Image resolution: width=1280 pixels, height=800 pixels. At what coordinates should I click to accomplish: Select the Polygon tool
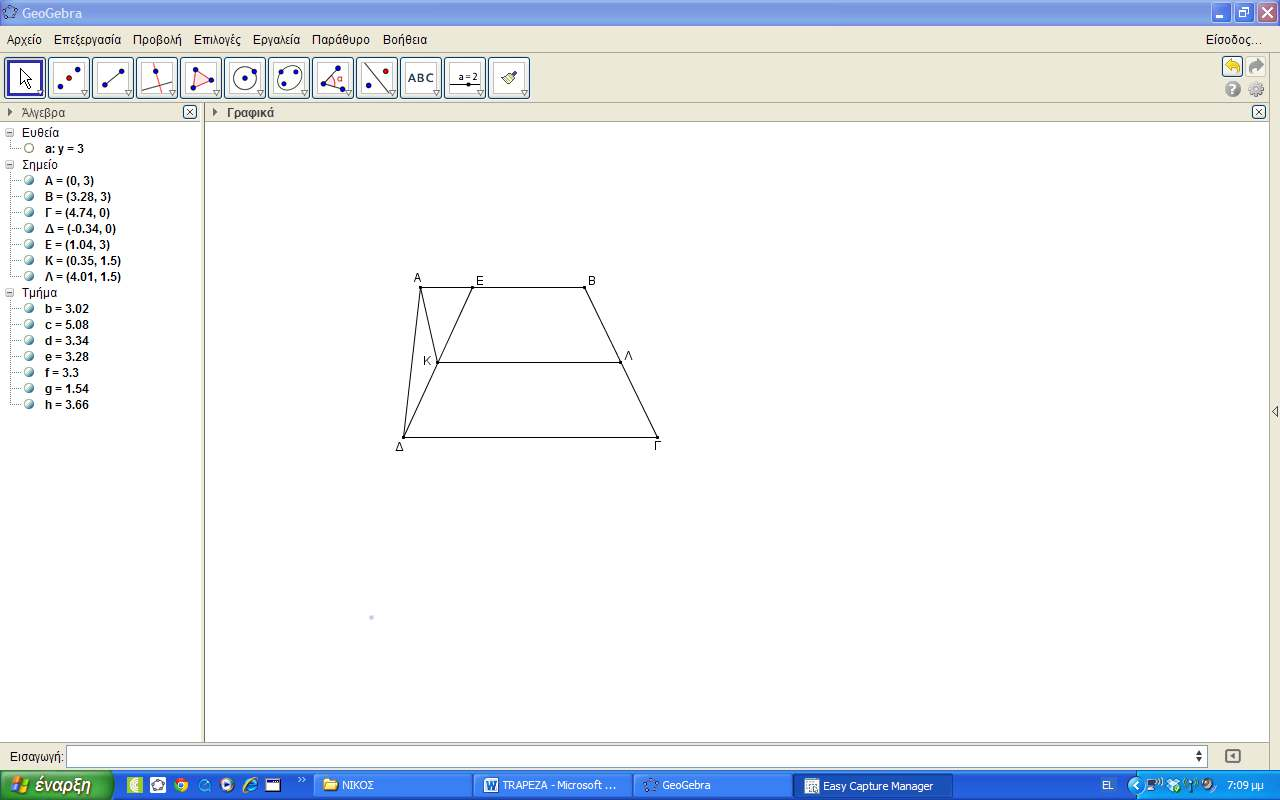201,78
